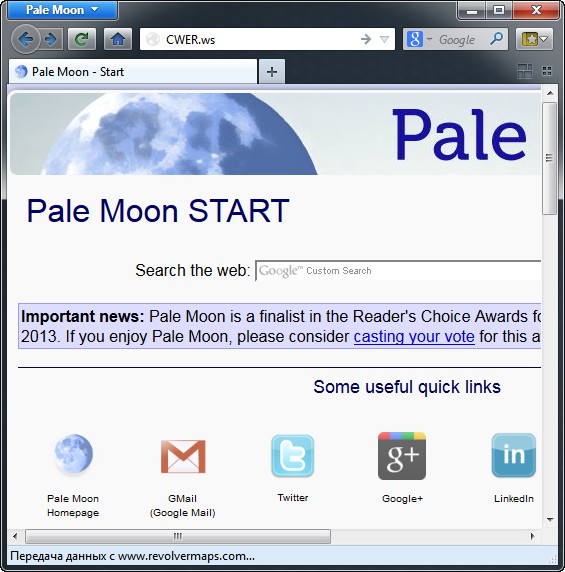Click the 'GMail (Google Mail)' text label
The width and height of the screenshot is (565, 572).
[182, 506]
